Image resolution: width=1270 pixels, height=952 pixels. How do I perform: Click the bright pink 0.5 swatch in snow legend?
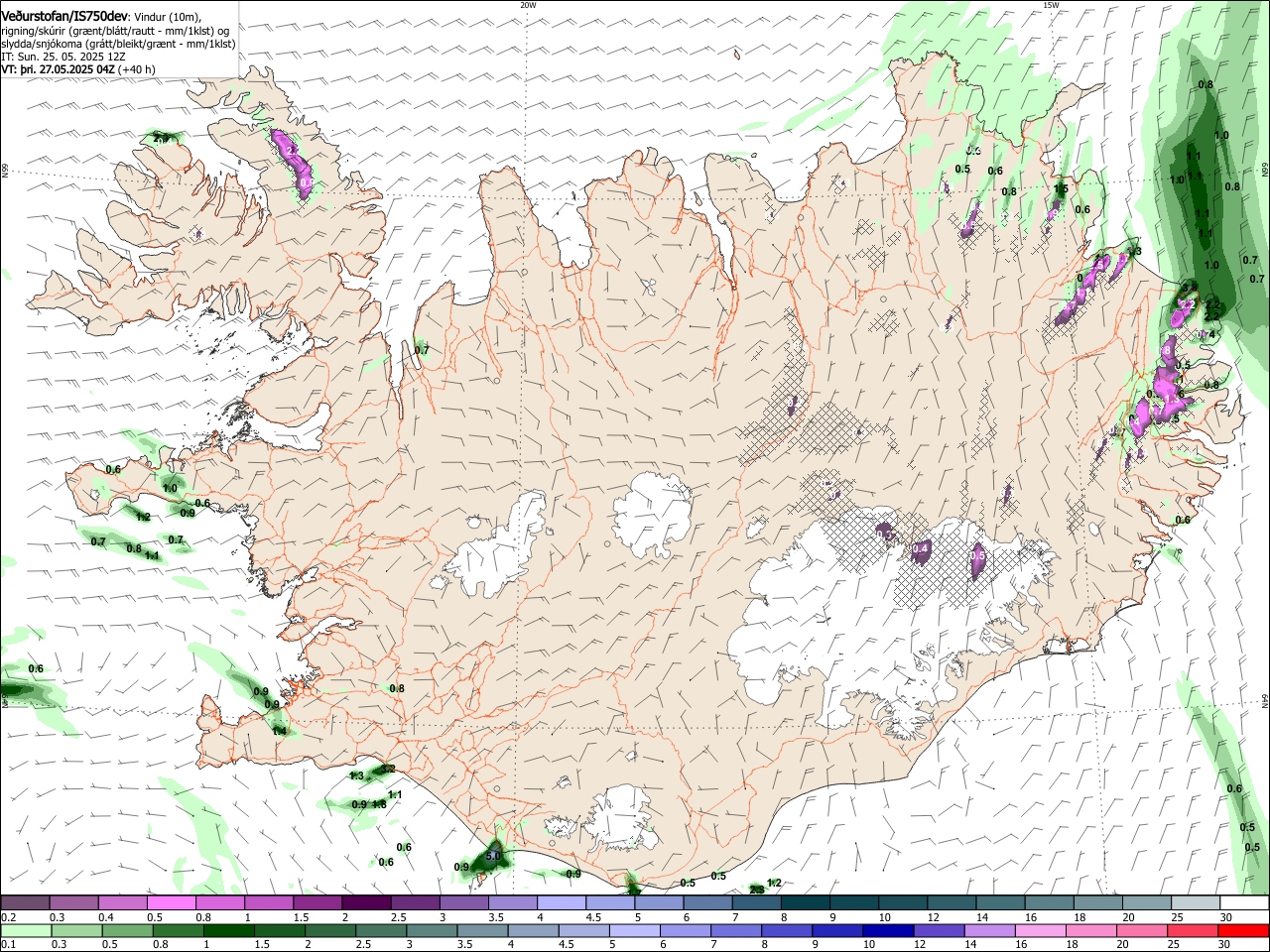tap(172, 903)
